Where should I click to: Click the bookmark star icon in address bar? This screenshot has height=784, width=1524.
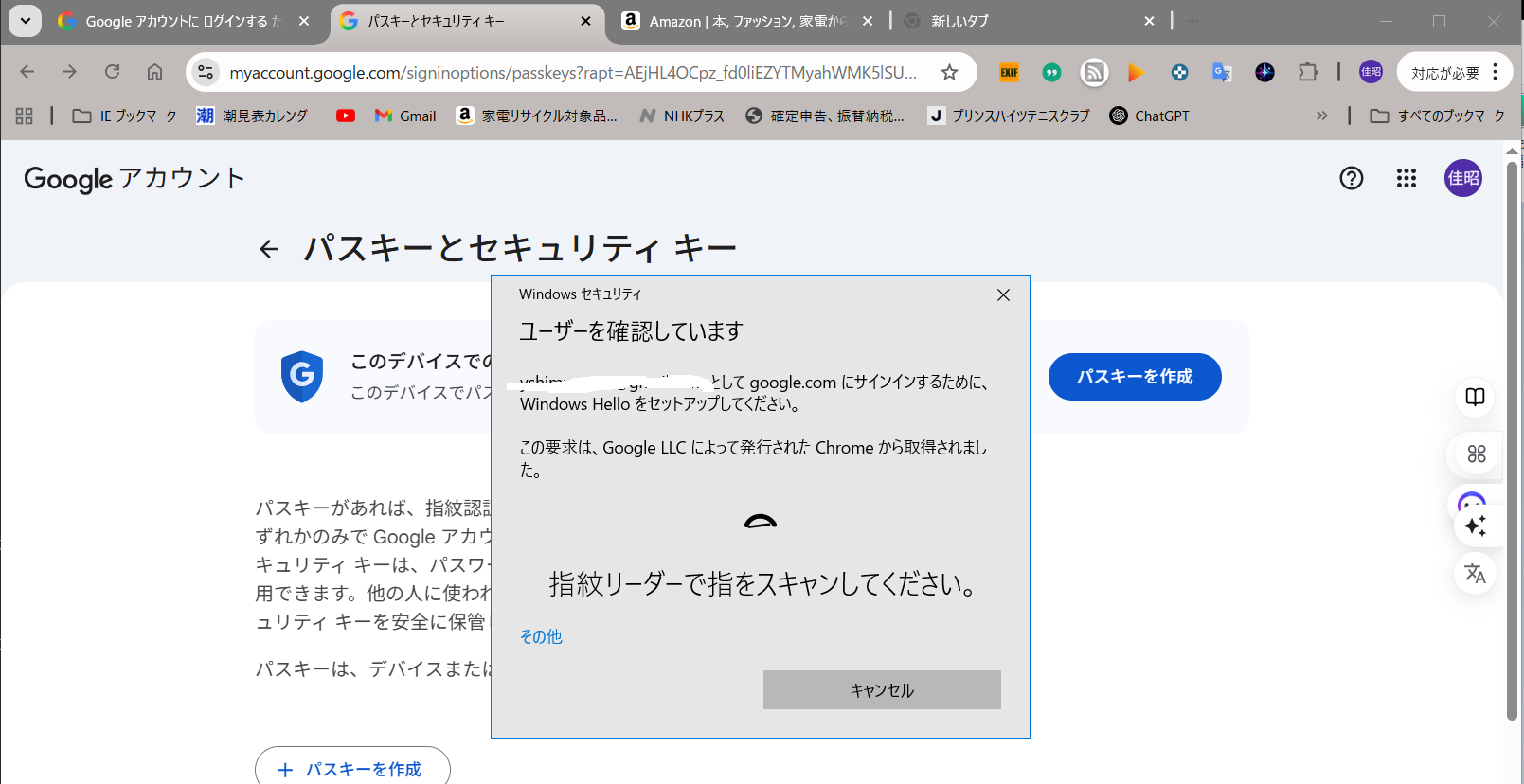949,72
